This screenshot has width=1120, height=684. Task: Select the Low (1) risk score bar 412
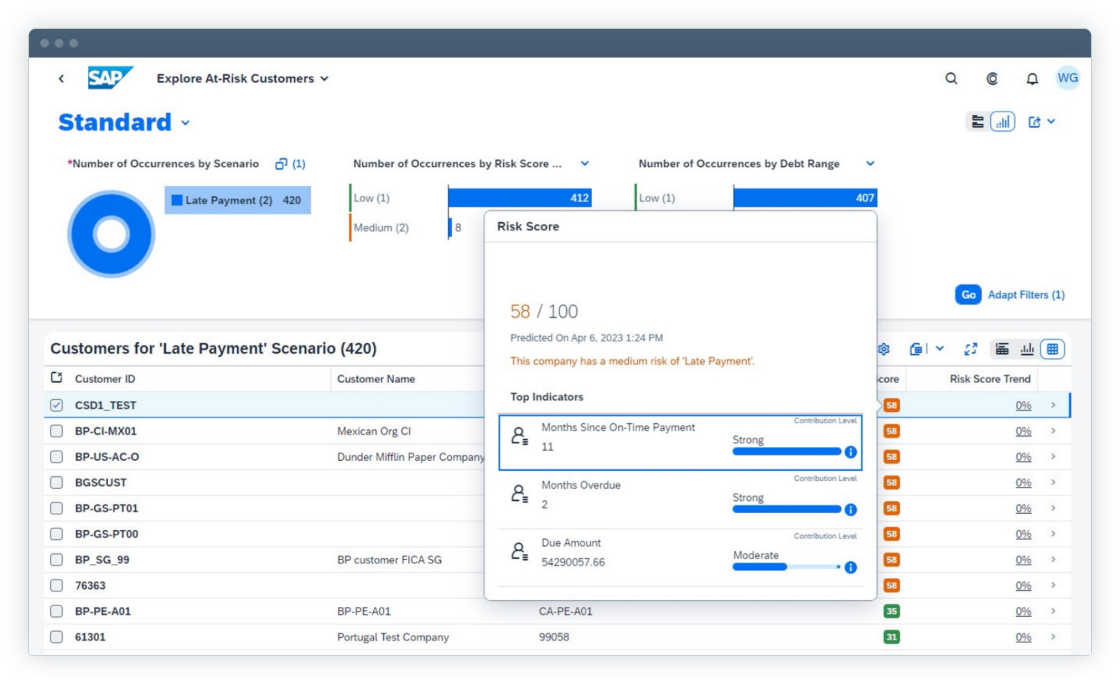(x=520, y=198)
